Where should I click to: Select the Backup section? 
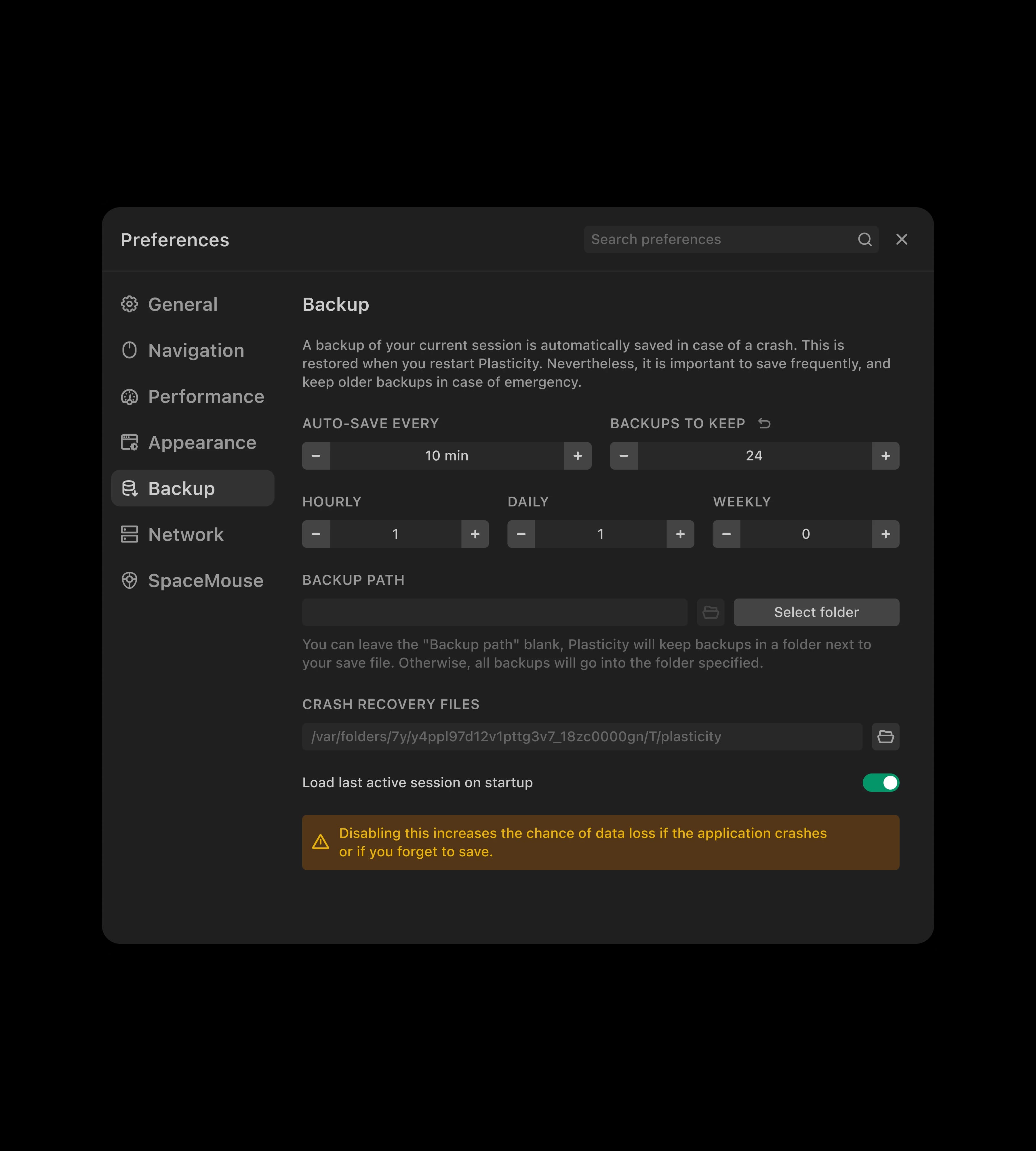click(x=193, y=488)
